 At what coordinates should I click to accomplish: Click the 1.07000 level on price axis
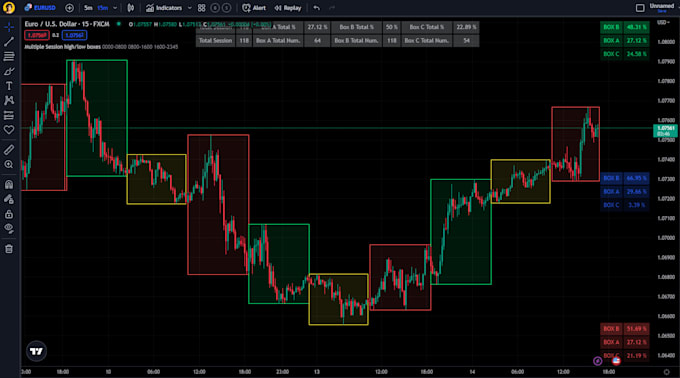tap(666, 238)
